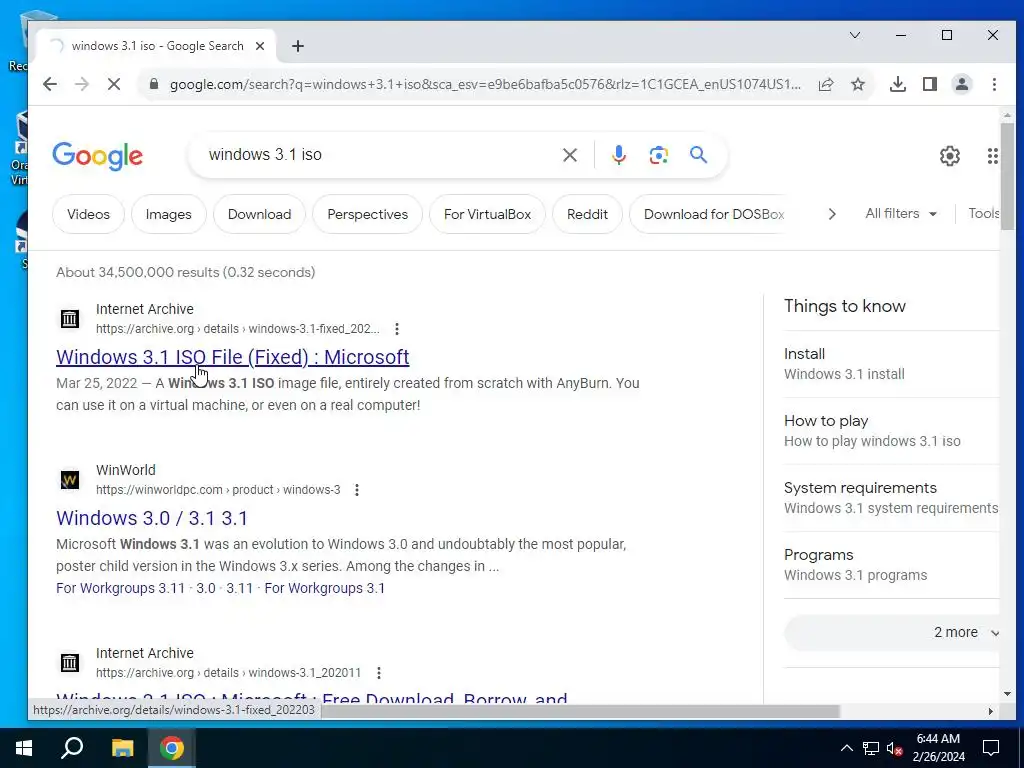Image resolution: width=1024 pixels, height=768 pixels.
Task: Bookmark this tab with the star
Action: pos(858,84)
